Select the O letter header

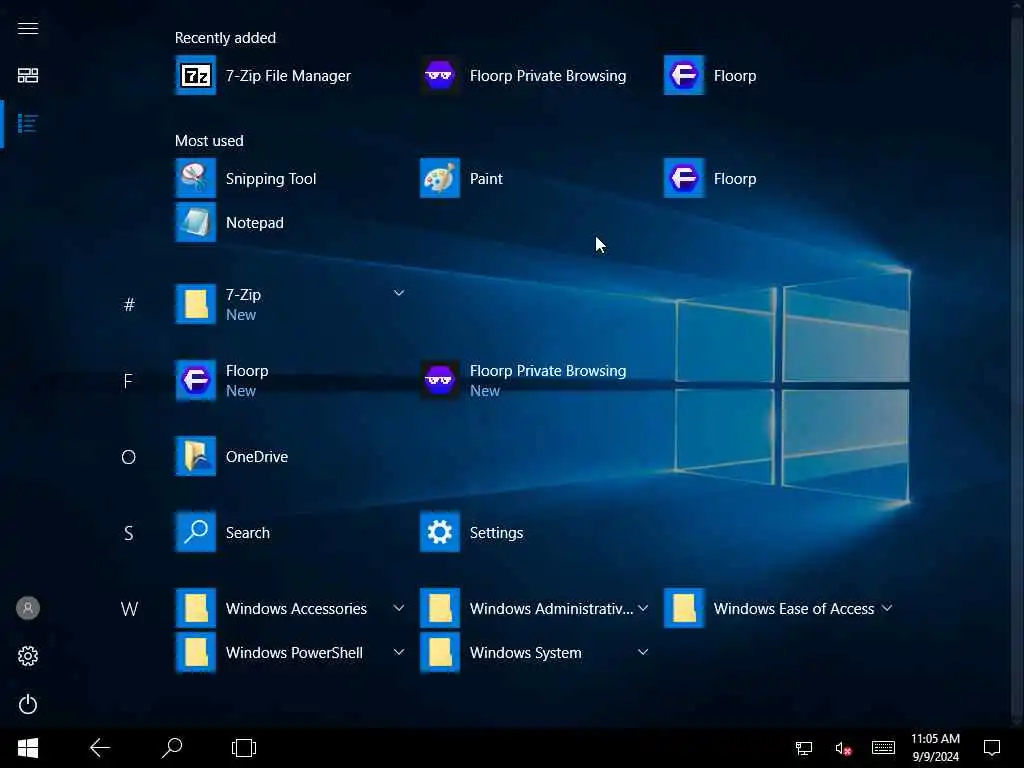pyautogui.click(x=129, y=456)
